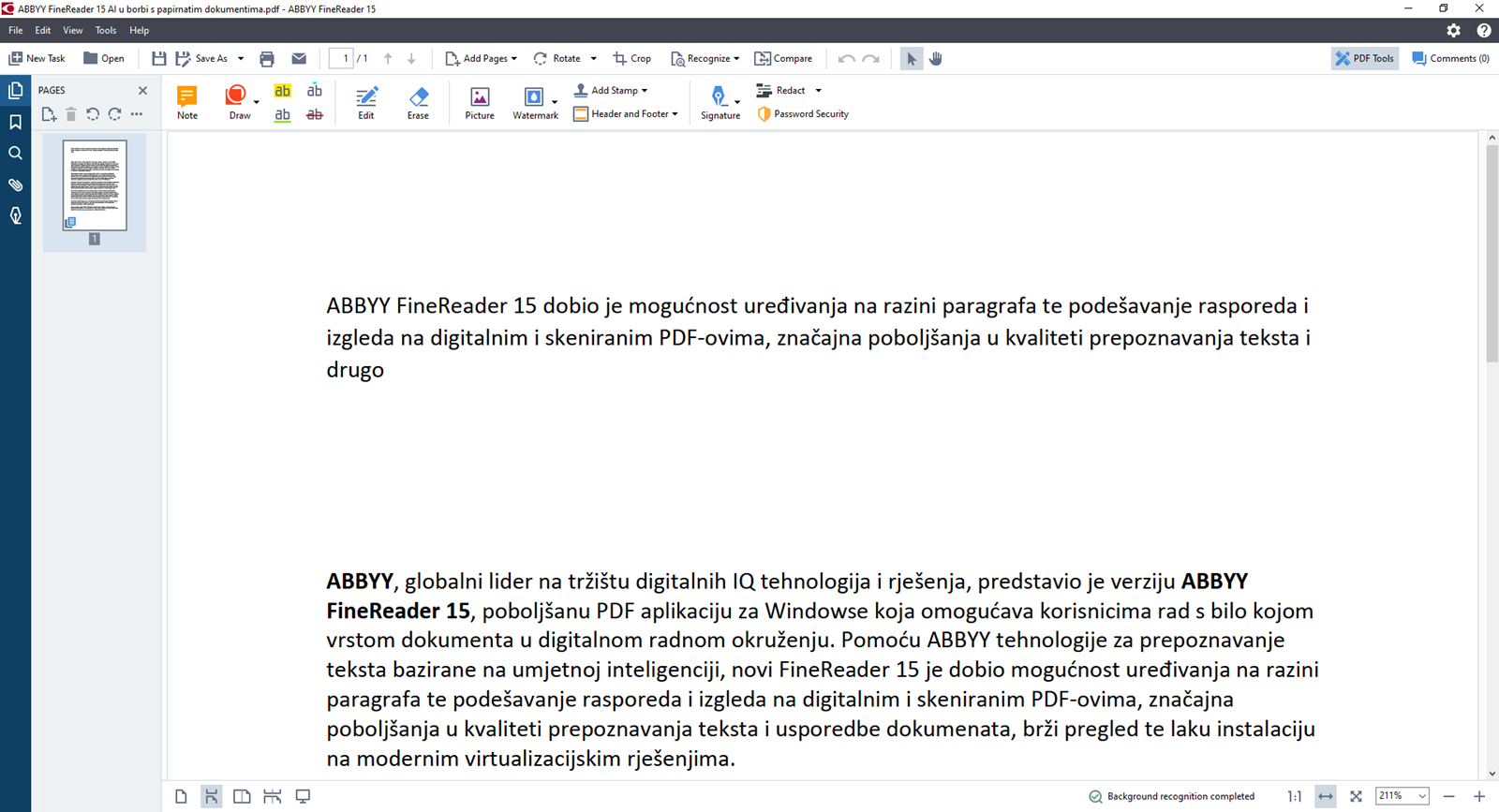Send document via email envelope icon
The height and width of the screenshot is (812, 1499).
299,58
